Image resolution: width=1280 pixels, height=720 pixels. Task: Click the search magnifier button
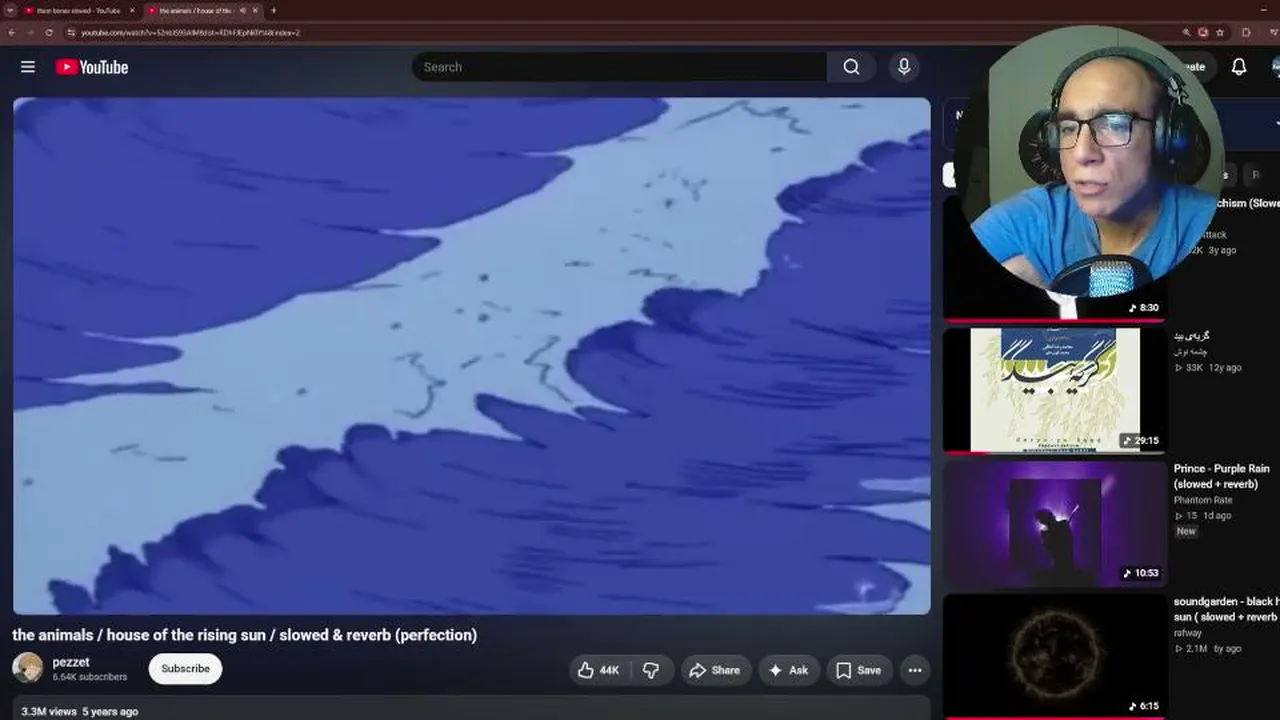(851, 67)
